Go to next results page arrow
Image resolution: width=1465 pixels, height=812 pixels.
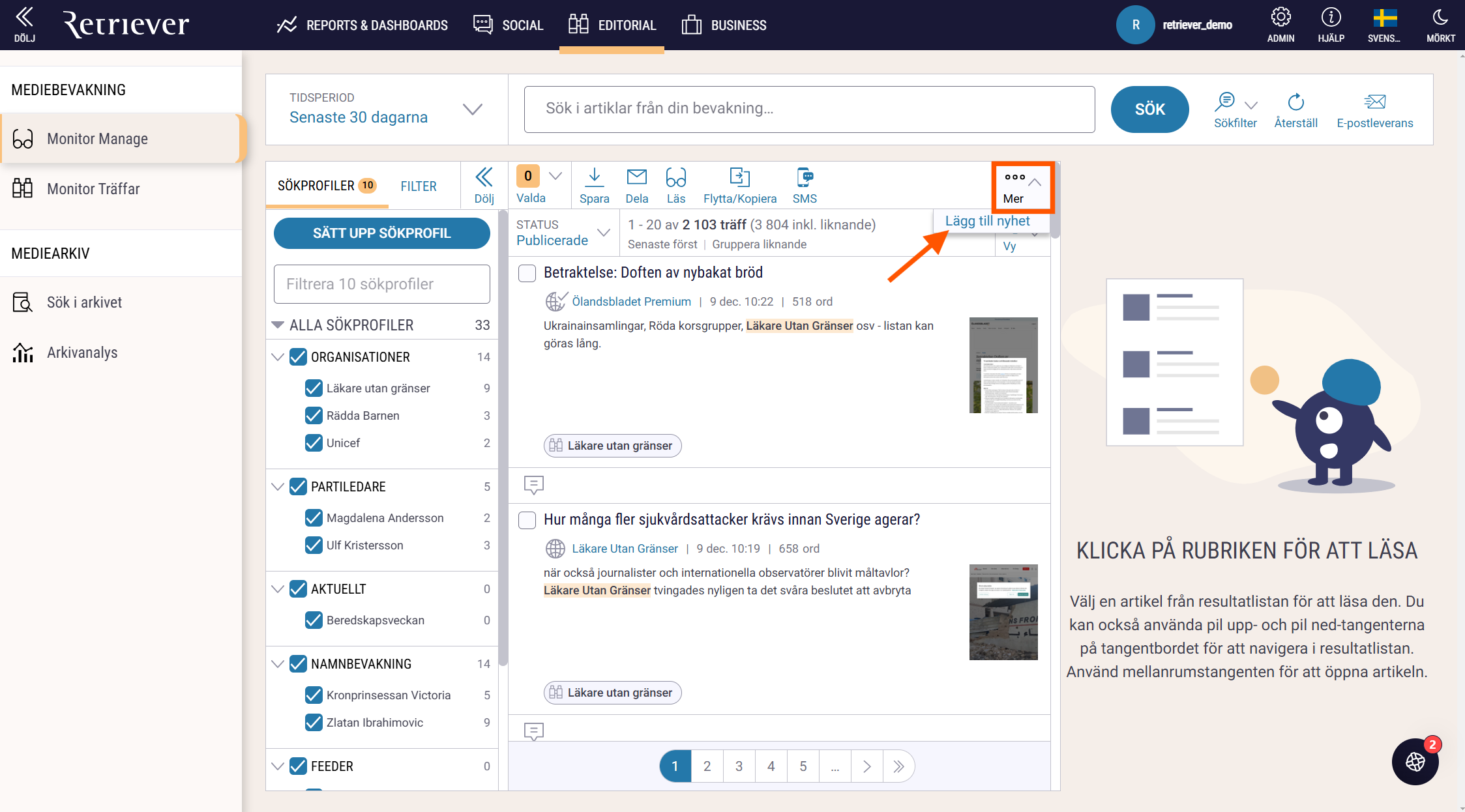coord(866,766)
